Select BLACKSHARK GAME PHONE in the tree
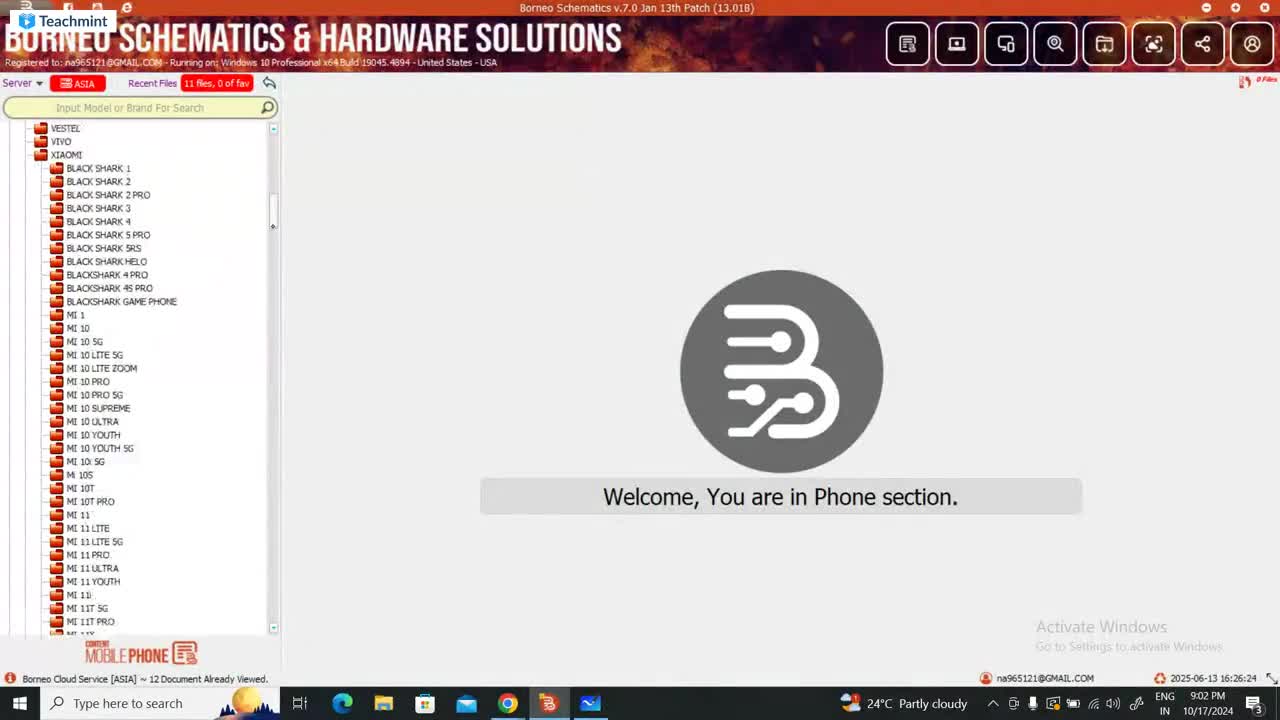This screenshot has height=720, width=1280. click(121, 302)
